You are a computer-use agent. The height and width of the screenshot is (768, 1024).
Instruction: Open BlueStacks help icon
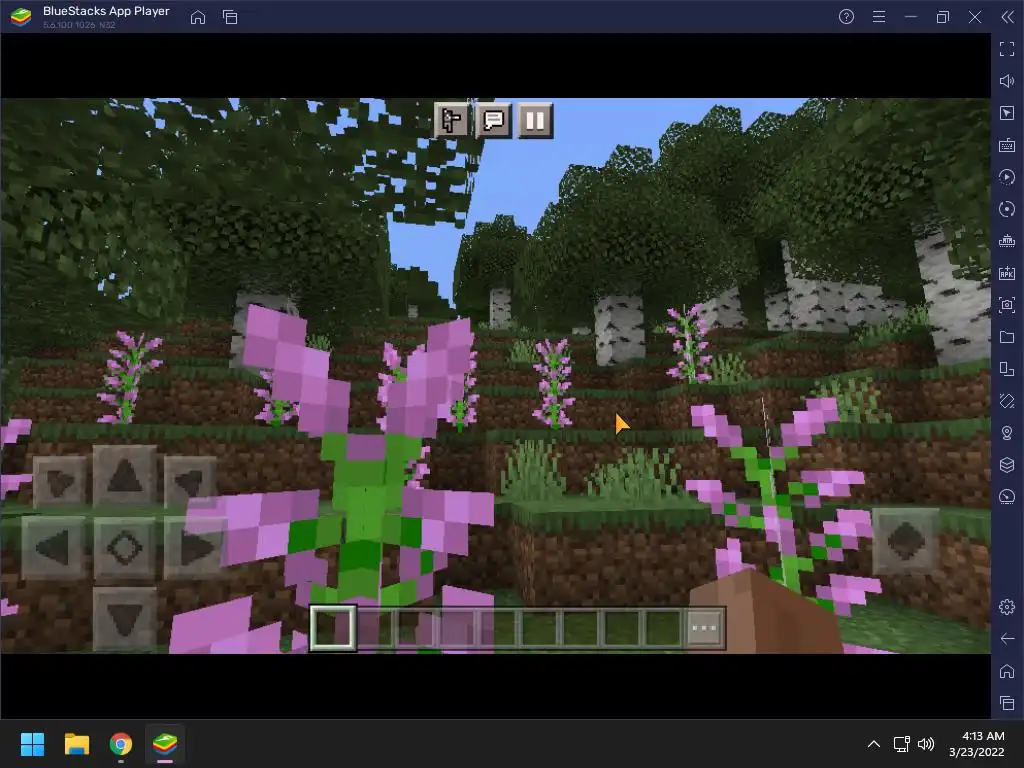point(846,17)
